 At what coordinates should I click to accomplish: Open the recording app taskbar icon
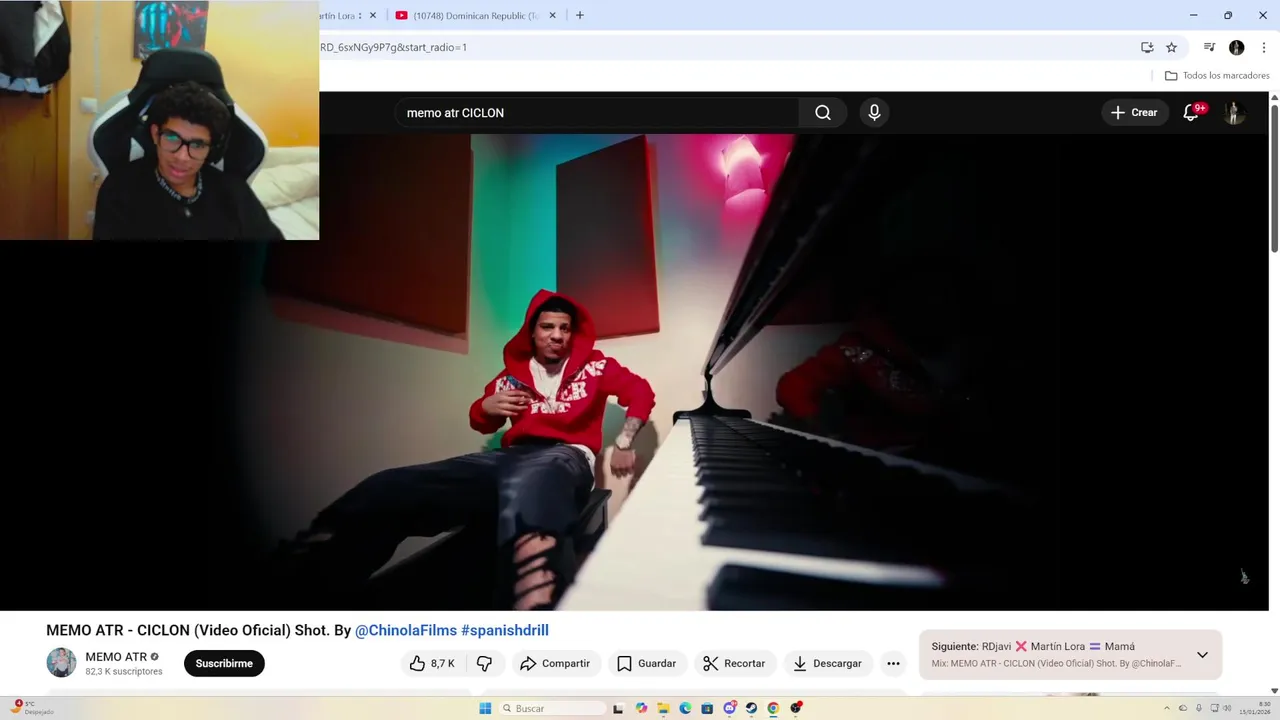(796, 708)
